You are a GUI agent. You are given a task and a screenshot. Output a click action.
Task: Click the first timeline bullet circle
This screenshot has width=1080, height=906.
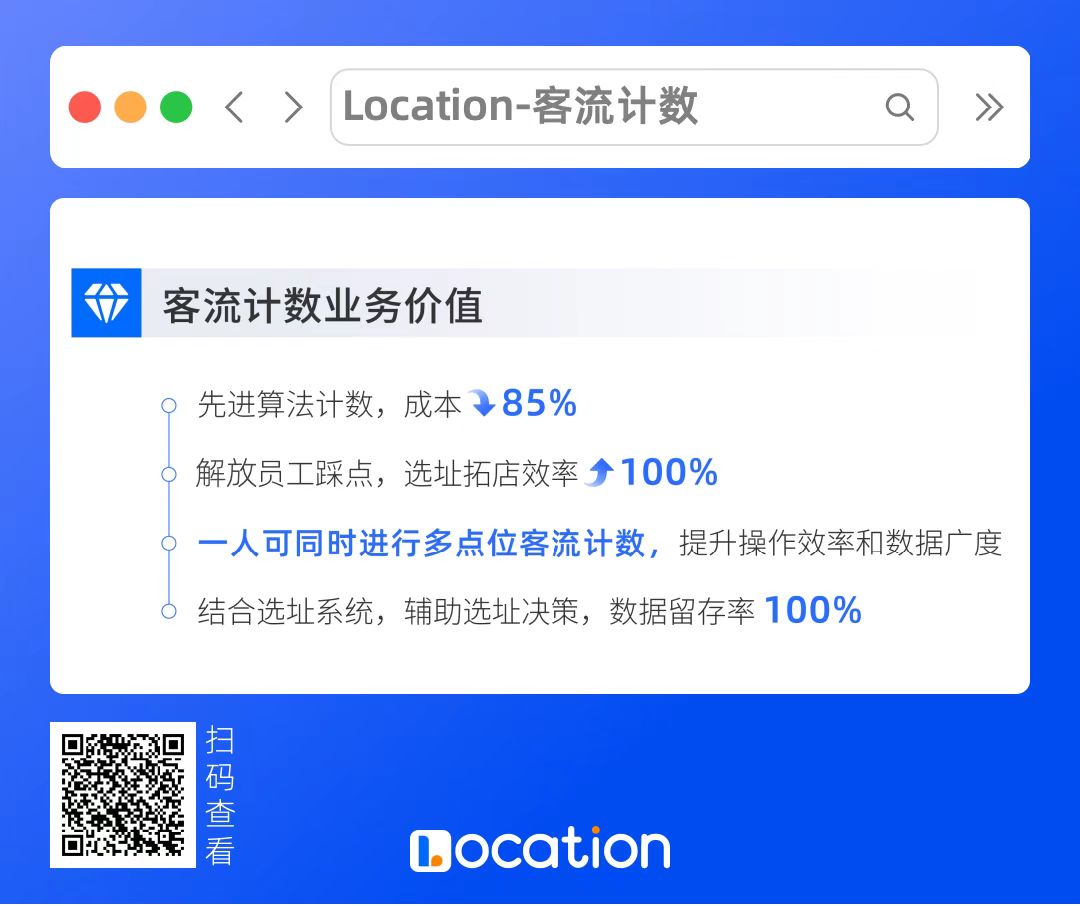pos(169,405)
